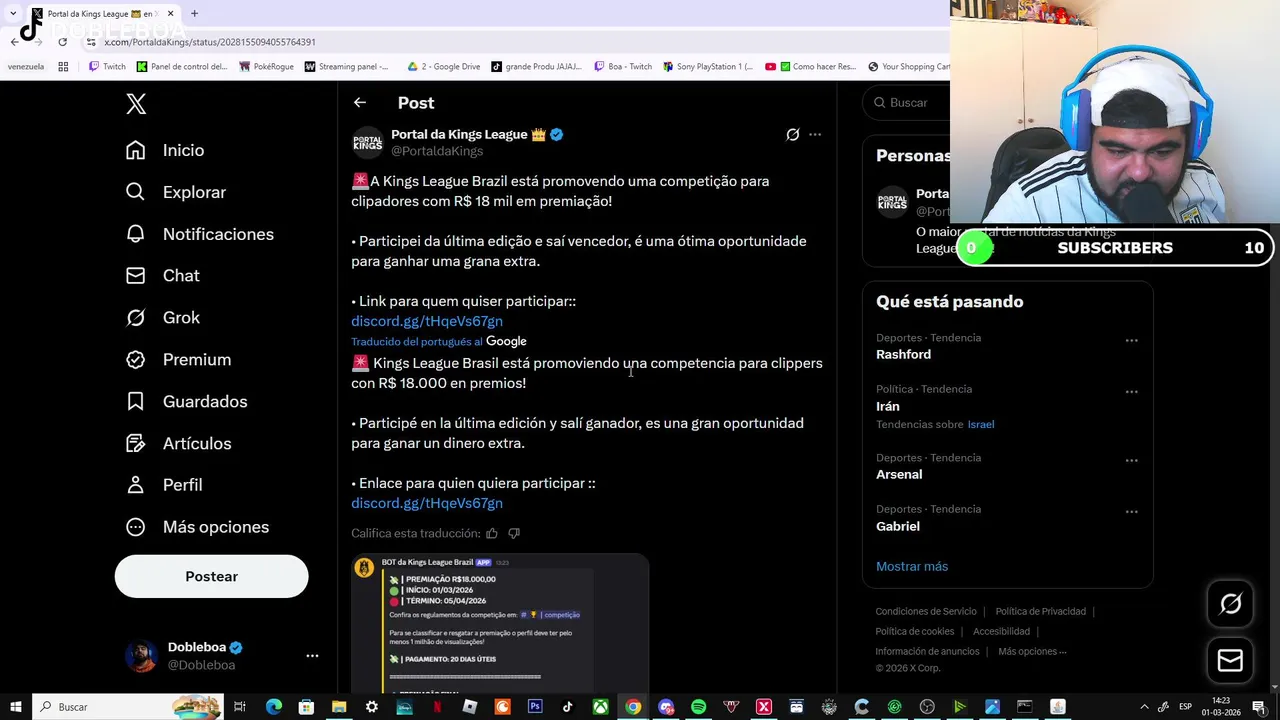Open the Rashford trending topic

point(903,354)
